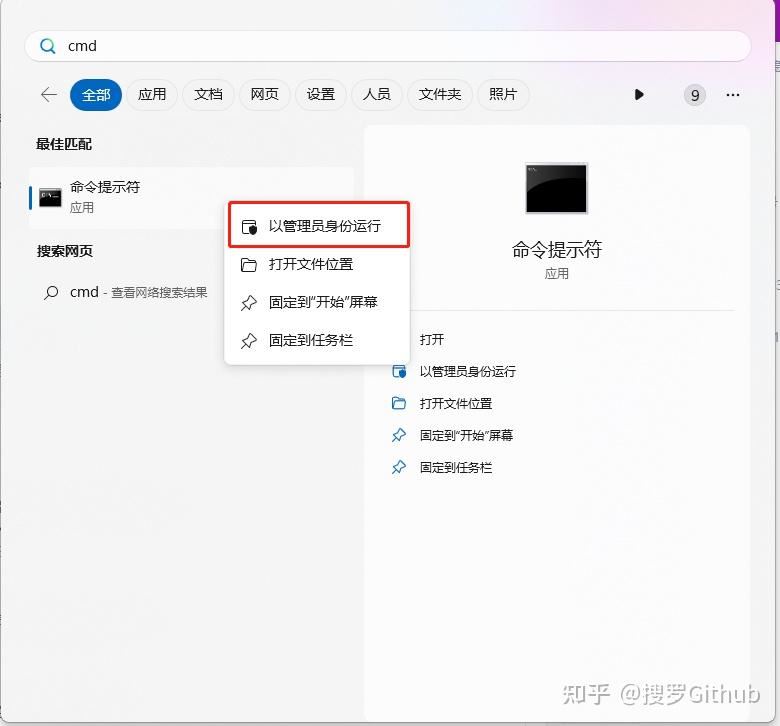
Task: Click 固定到"开始"屏幕 in preview pane
Action: pos(466,435)
